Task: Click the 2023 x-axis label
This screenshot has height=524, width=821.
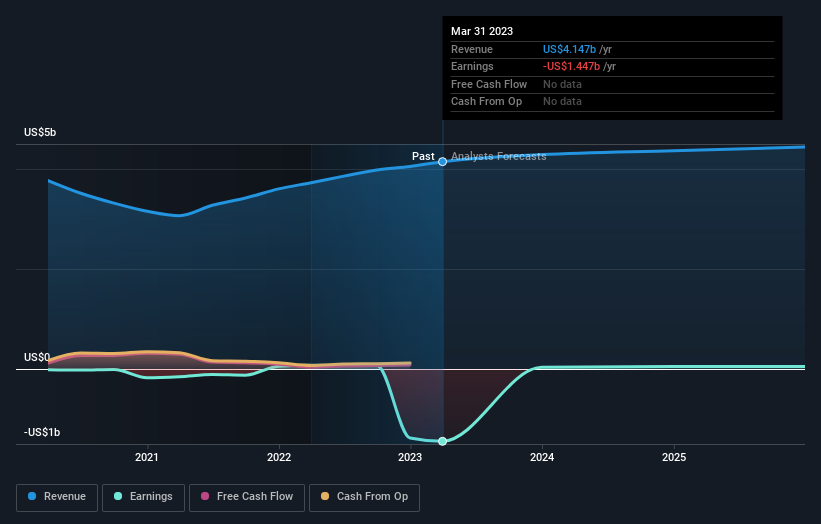Action: [410, 457]
